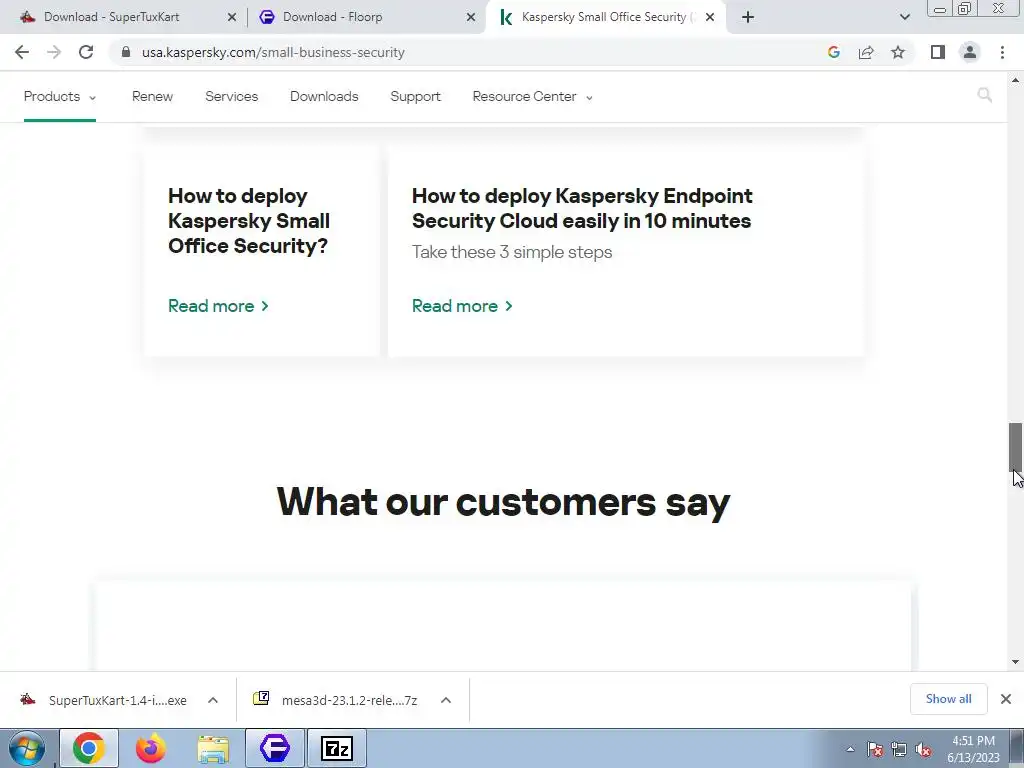1024x768 pixels.
Task: Close the Kaspersky Small Office Security tab
Action: 710,17
